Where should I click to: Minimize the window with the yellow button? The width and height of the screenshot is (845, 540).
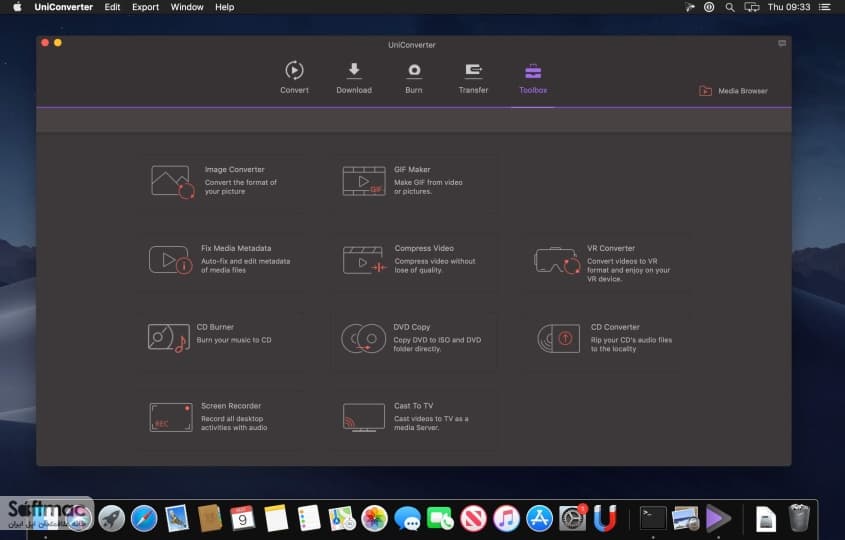coord(58,43)
